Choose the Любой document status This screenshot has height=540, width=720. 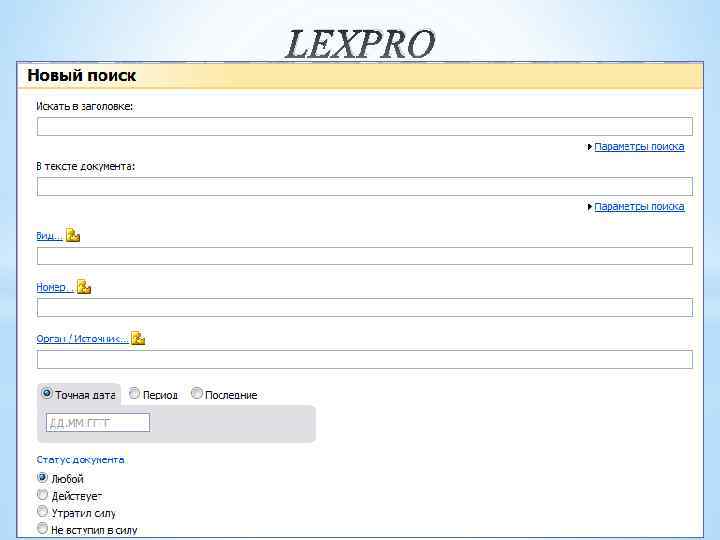pyautogui.click(x=42, y=478)
